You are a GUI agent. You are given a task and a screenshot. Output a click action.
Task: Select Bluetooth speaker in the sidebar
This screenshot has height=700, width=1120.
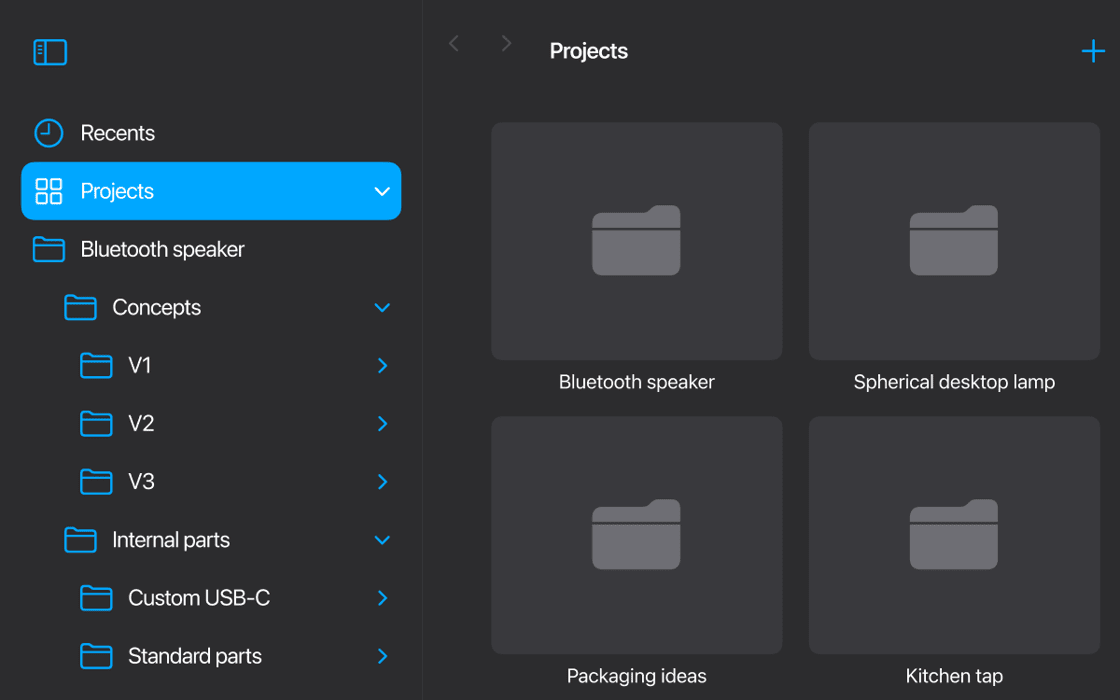click(x=162, y=250)
